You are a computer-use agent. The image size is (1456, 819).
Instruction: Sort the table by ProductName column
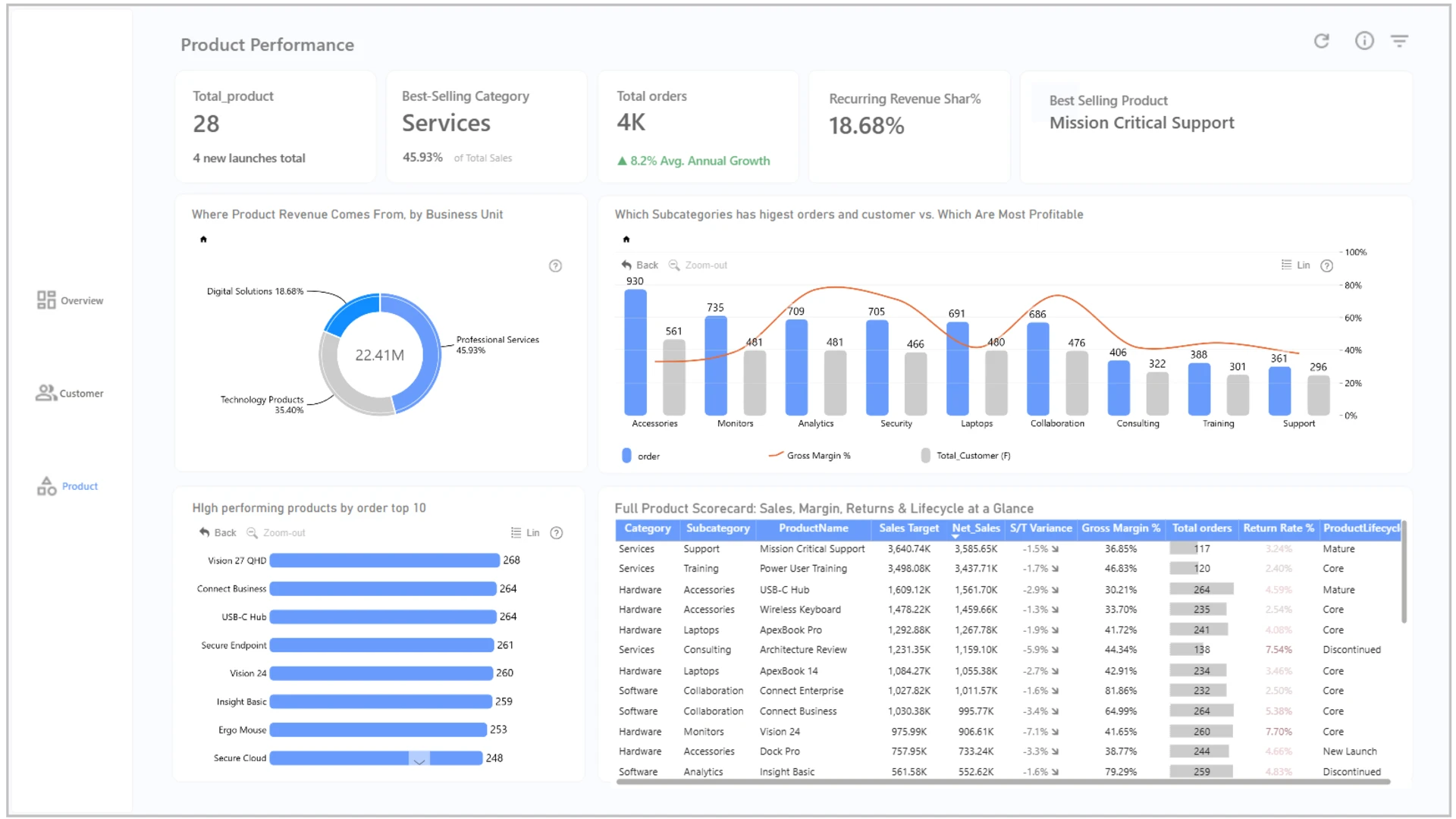[x=813, y=529]
